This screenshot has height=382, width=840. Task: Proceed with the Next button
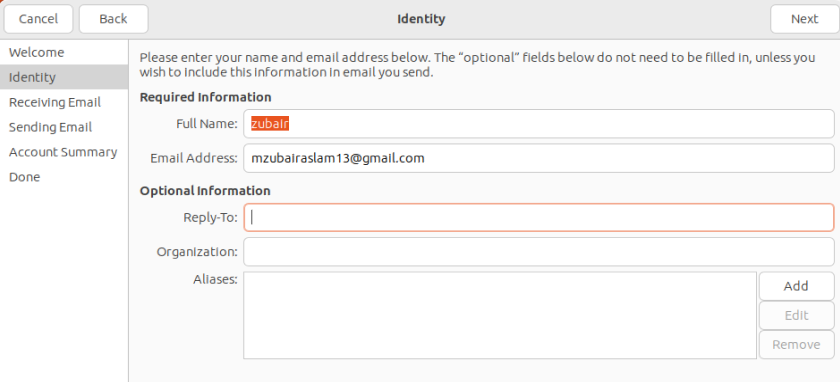click(804, 19)
